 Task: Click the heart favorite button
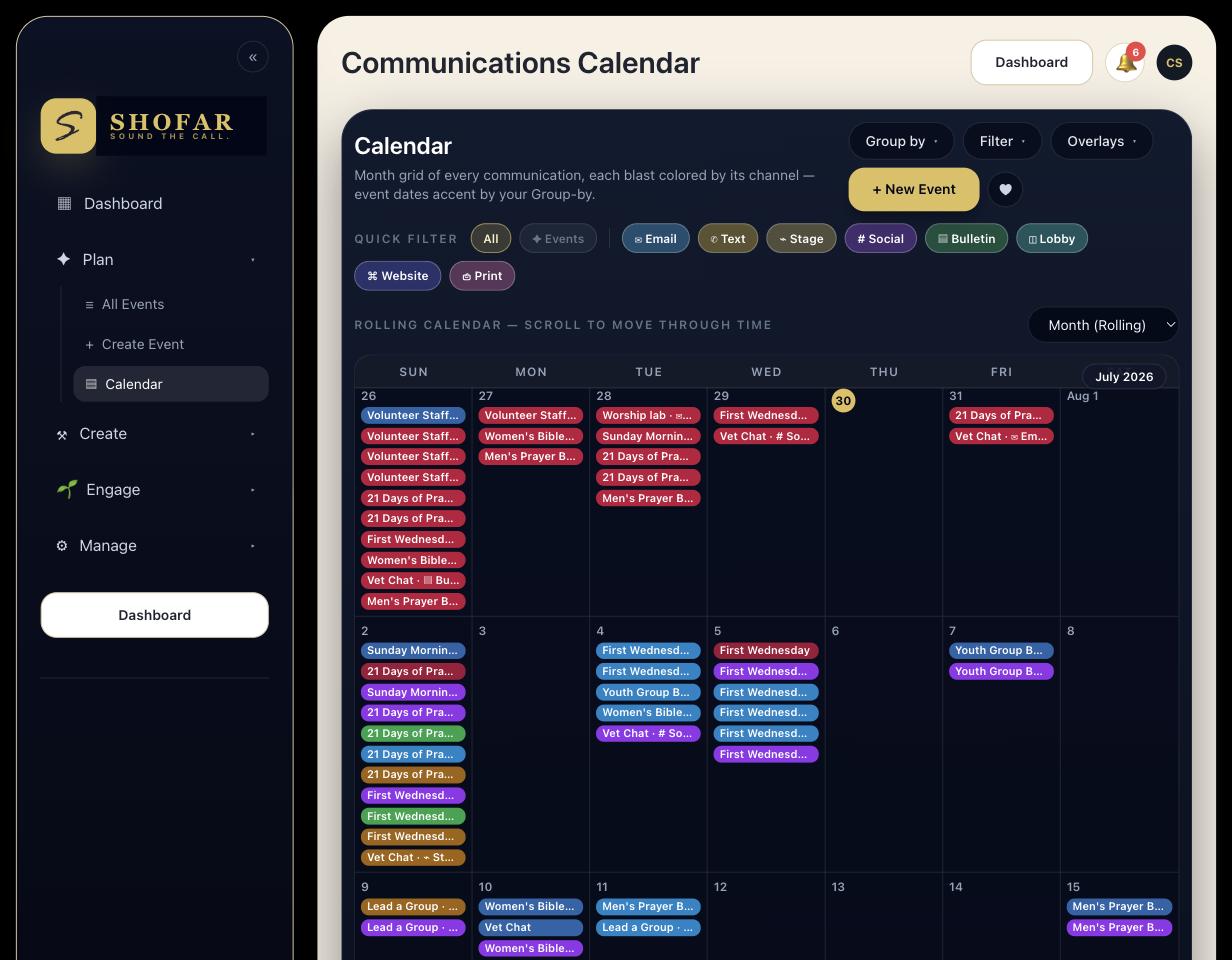pyautogui.click(x=1005, y=190)
